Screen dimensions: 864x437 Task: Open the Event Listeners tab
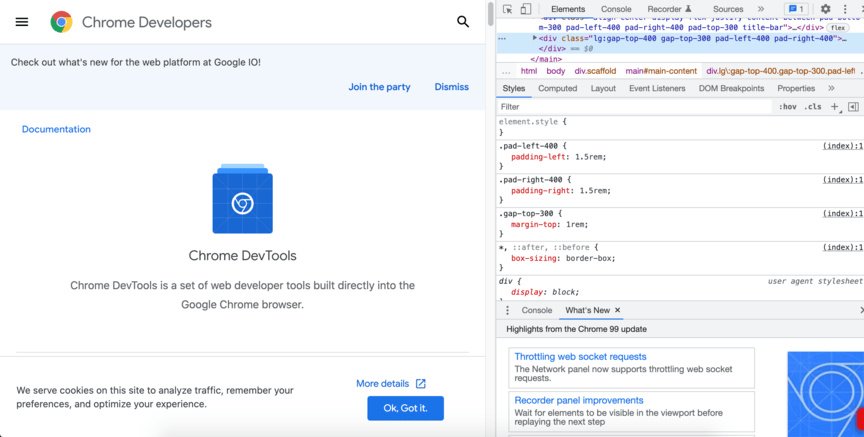(x=657, y=88)
